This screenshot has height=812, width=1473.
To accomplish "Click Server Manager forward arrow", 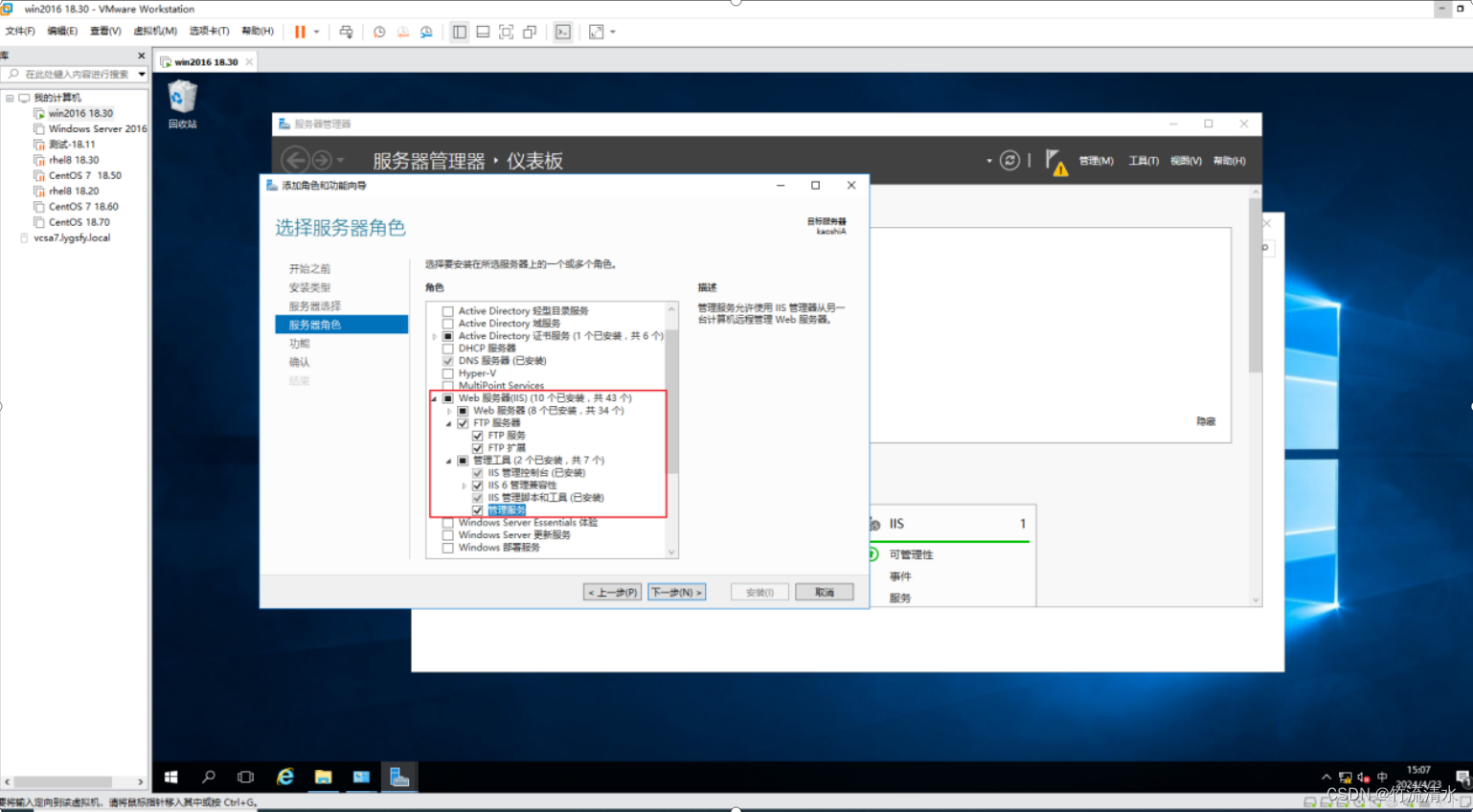I will [x=322, y=160].
